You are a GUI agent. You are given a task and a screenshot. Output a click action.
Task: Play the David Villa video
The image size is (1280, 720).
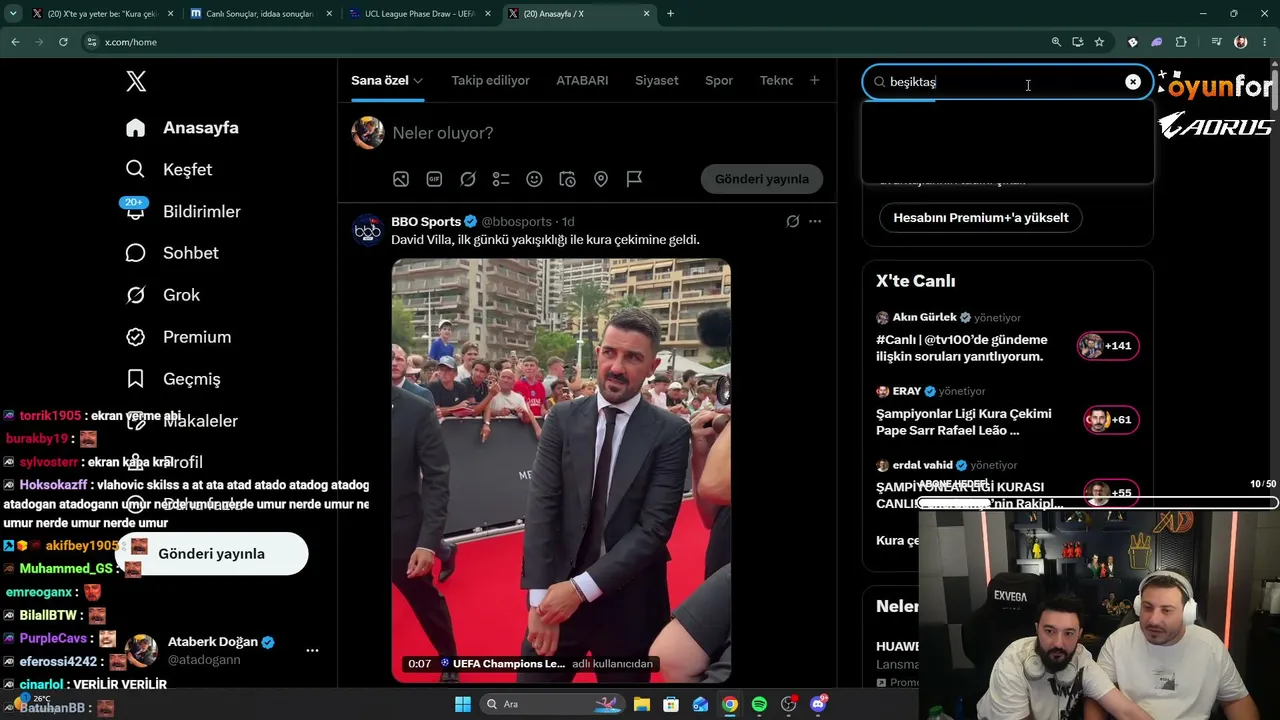tap(561, 471)
